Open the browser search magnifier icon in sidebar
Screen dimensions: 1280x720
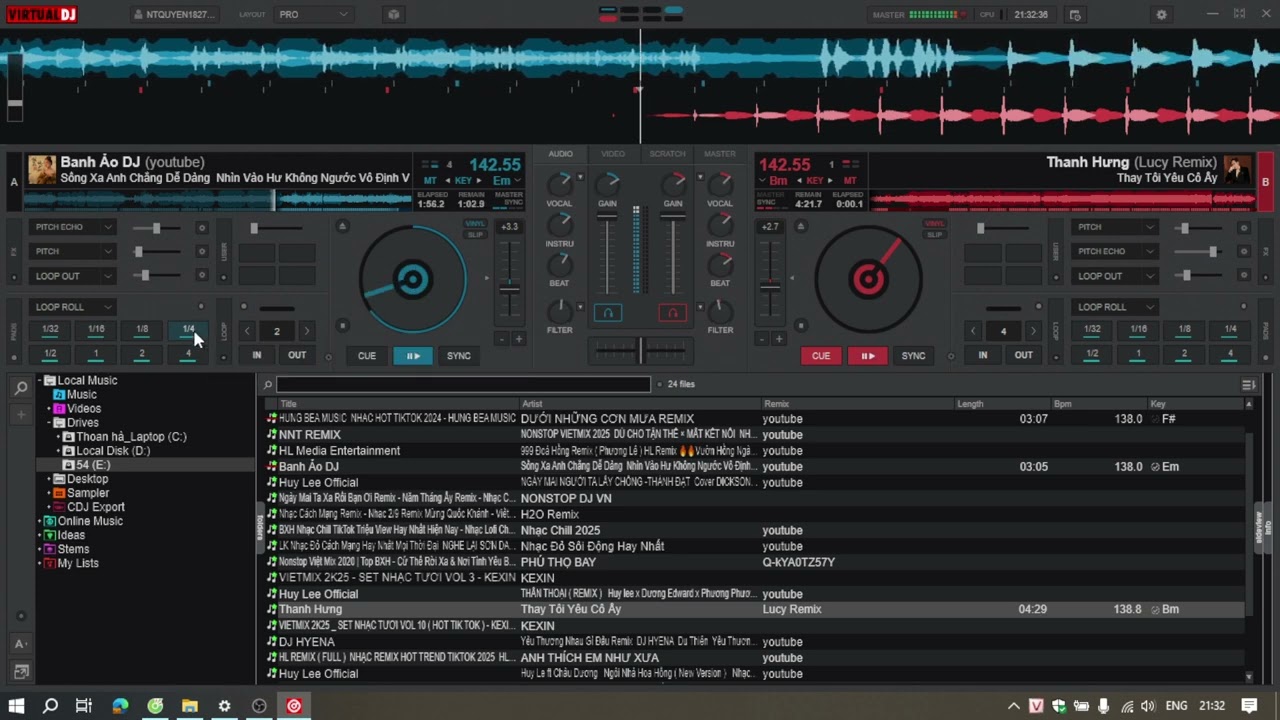click(x=21, y=388)
